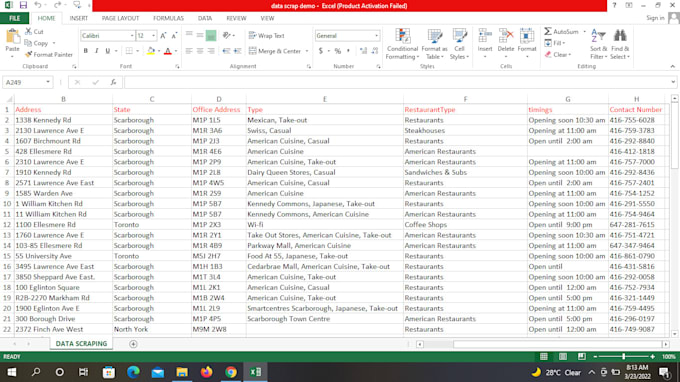Image resolution: width=680 pixels, height=382 pixels.
Task: Open the font size dropdown
Action: tap(153, 36)
